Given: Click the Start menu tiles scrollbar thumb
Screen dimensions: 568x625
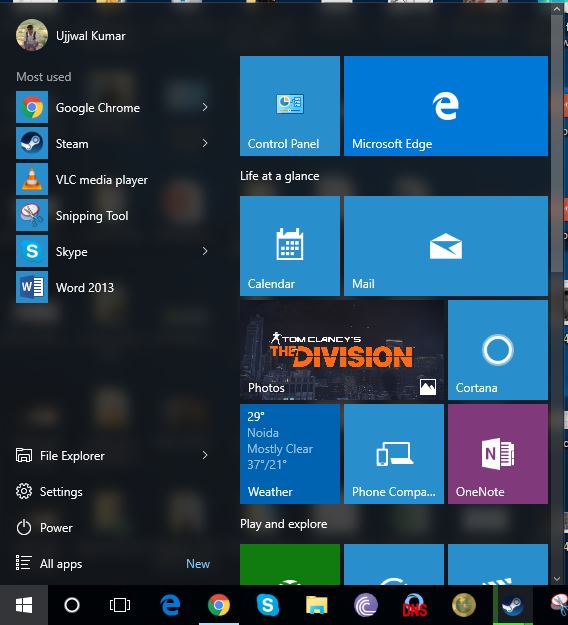Looking at the screenshot, I should pos(556,144).
